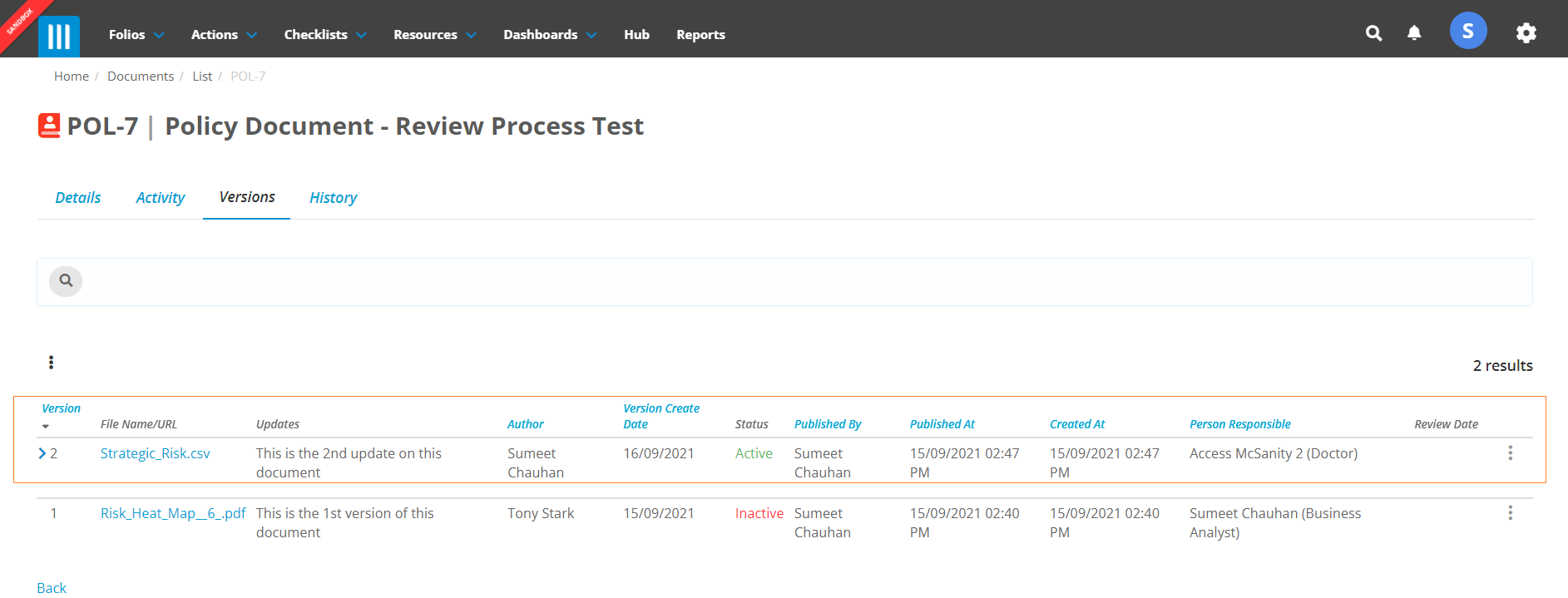Viewport: 1568px width, 598px height.
Task: Sort by Person Responsible column
Action: point(1240,424)
